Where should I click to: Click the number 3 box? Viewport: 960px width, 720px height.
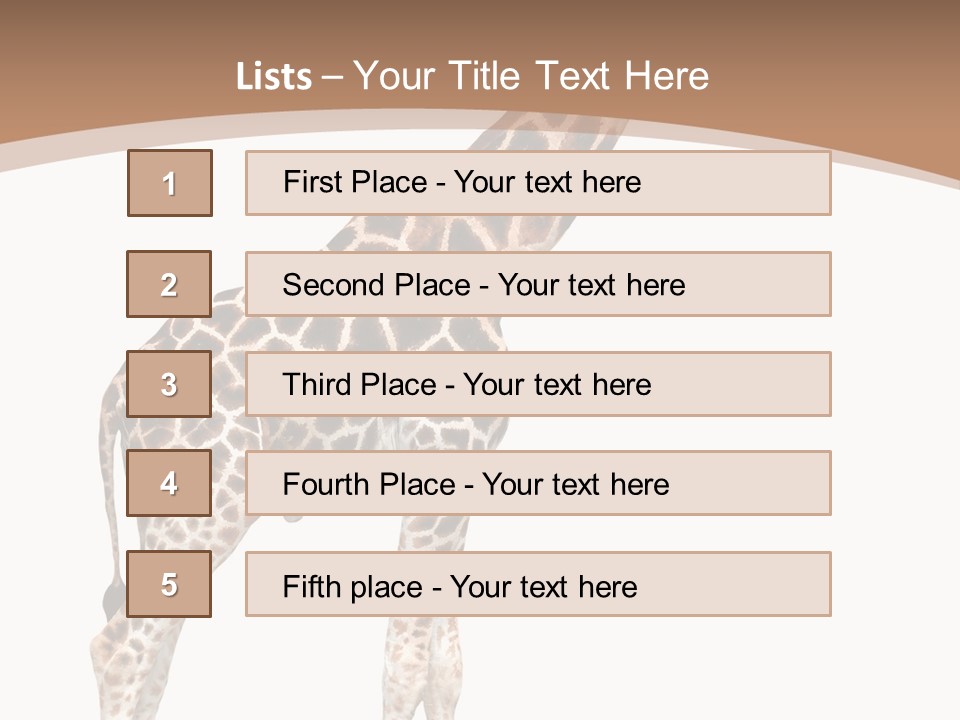(x=170, y=384)
